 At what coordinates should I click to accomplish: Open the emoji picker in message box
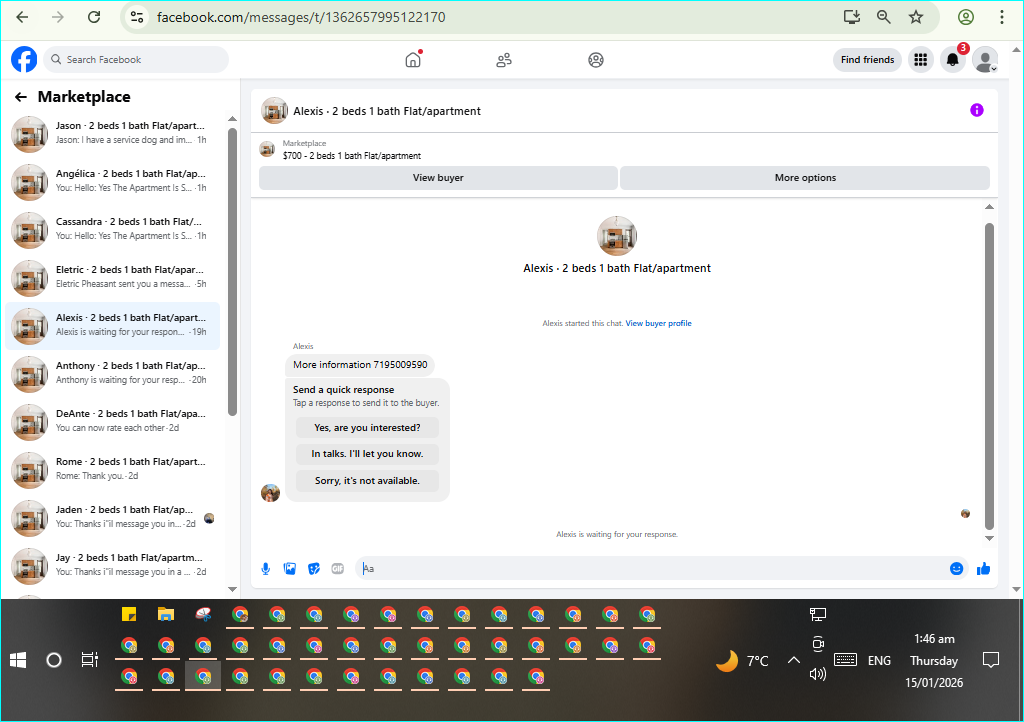(956, 569)
